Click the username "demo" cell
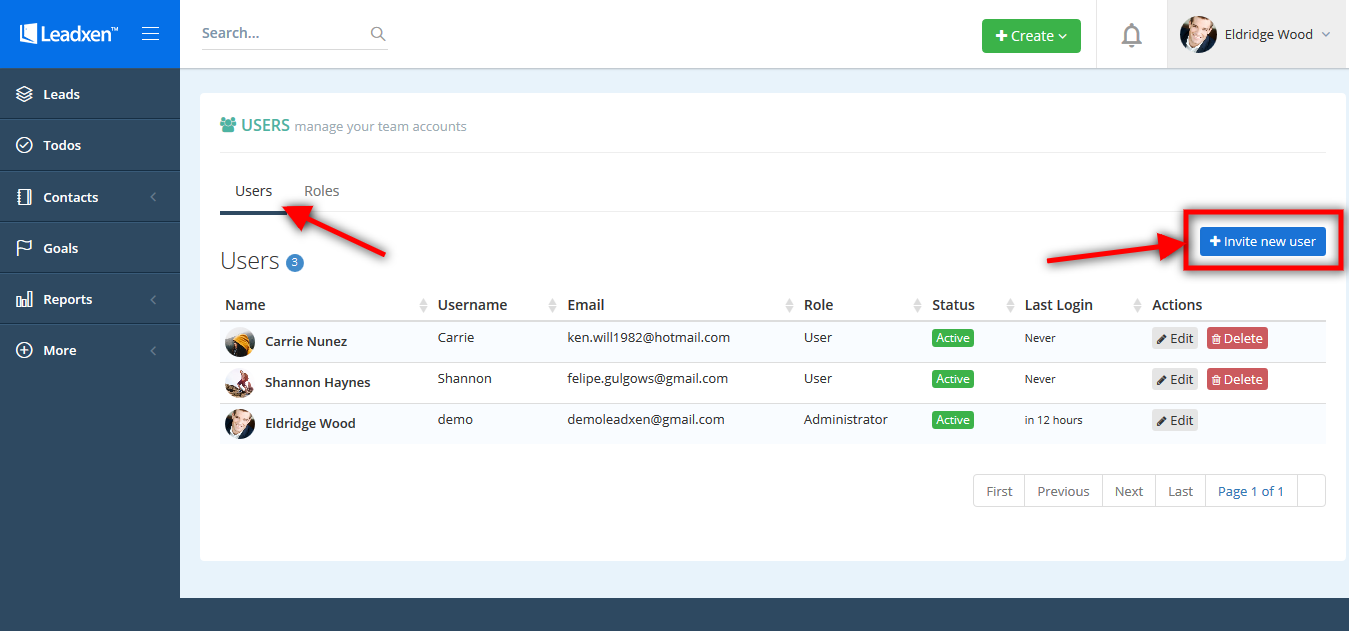The width and height of the screenshot is (1349, 631). coord(455,420)
